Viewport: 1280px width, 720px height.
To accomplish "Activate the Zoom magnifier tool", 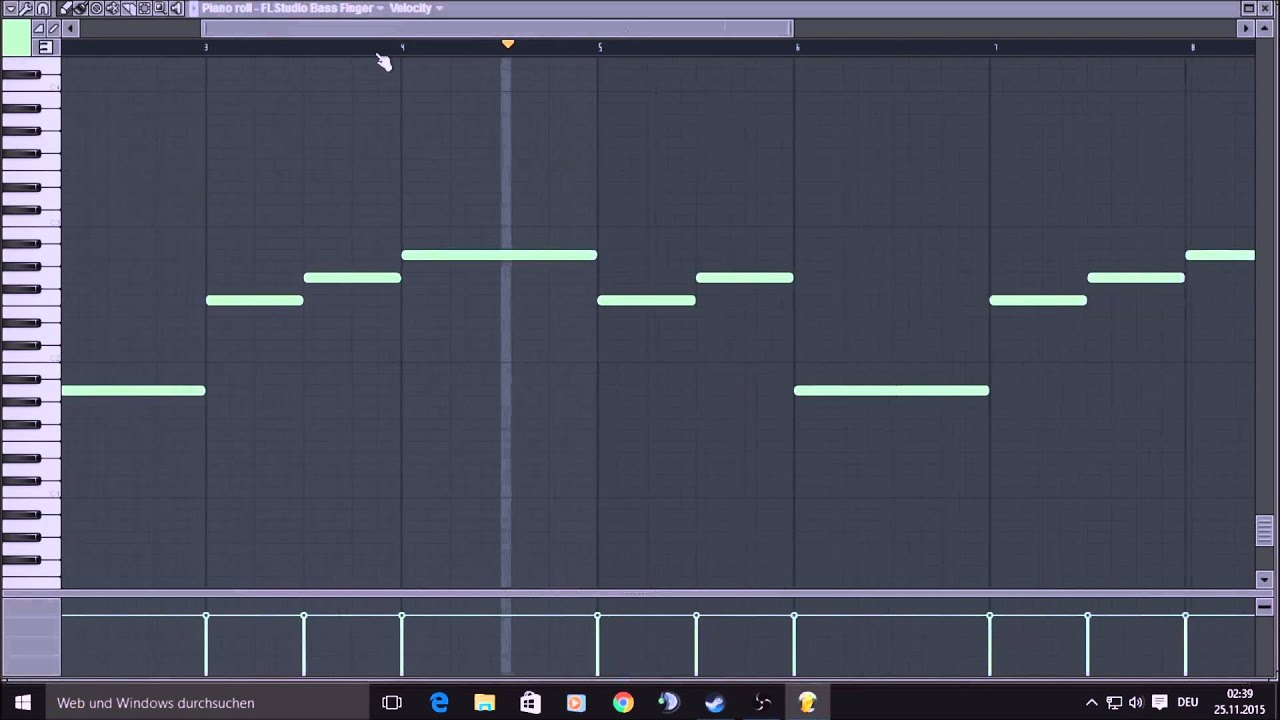I will pos(160,8).
